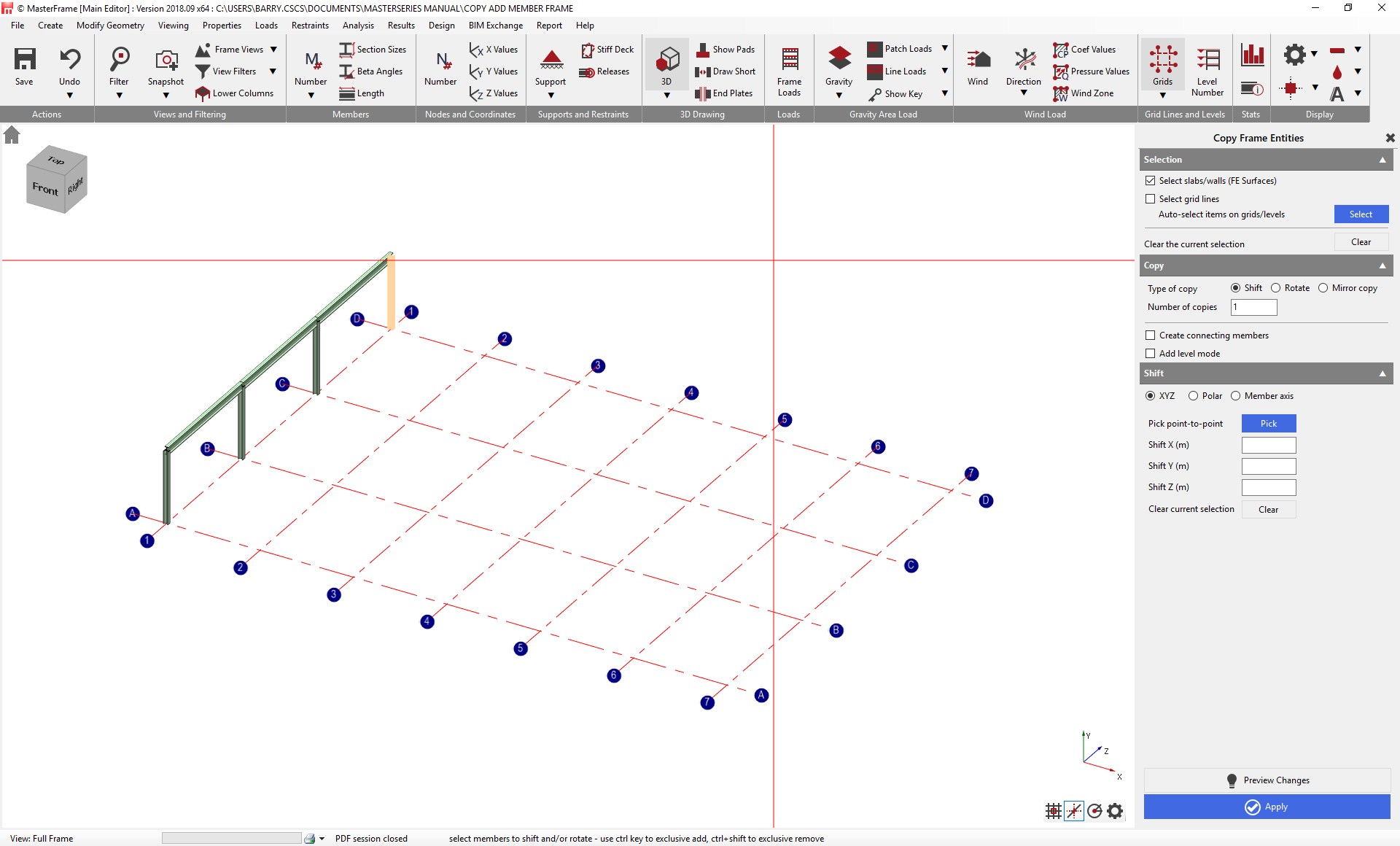Toggle the 3D drawing cube icon
Viewport: 1400px width, 846px height.
coord(666,60)
